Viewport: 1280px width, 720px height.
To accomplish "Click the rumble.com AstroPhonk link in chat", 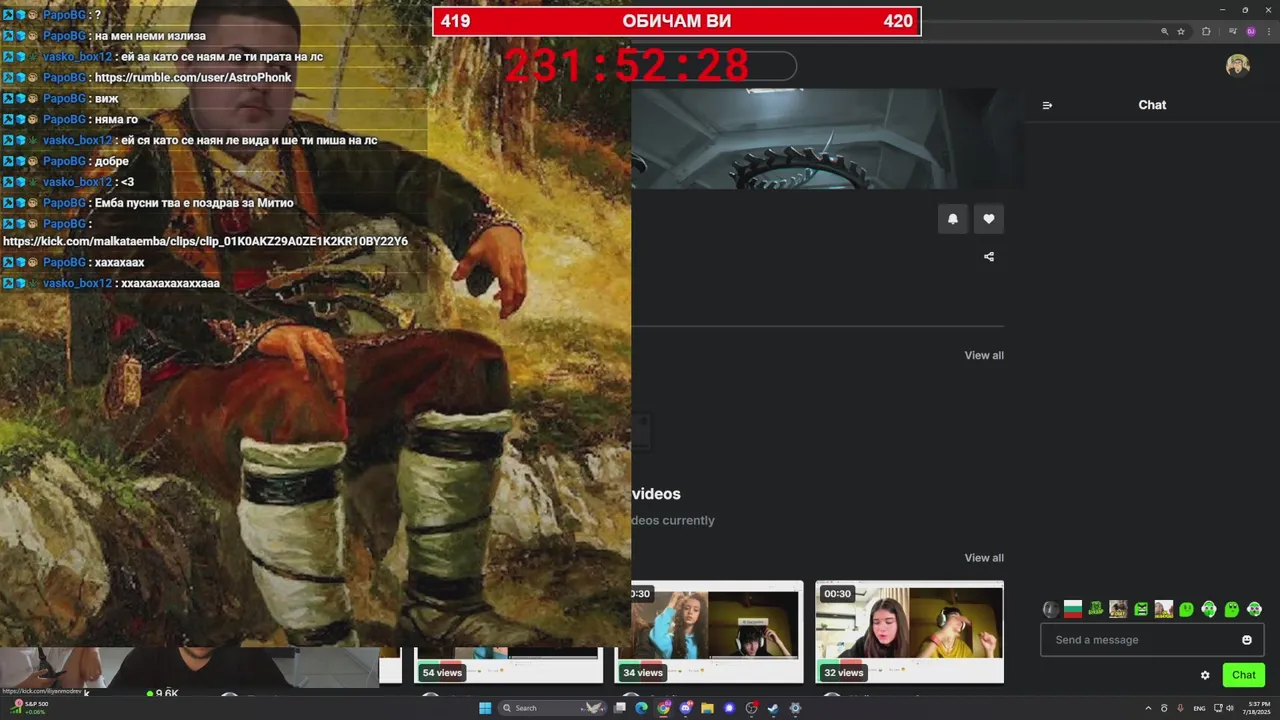I will [x=193, y=77].
